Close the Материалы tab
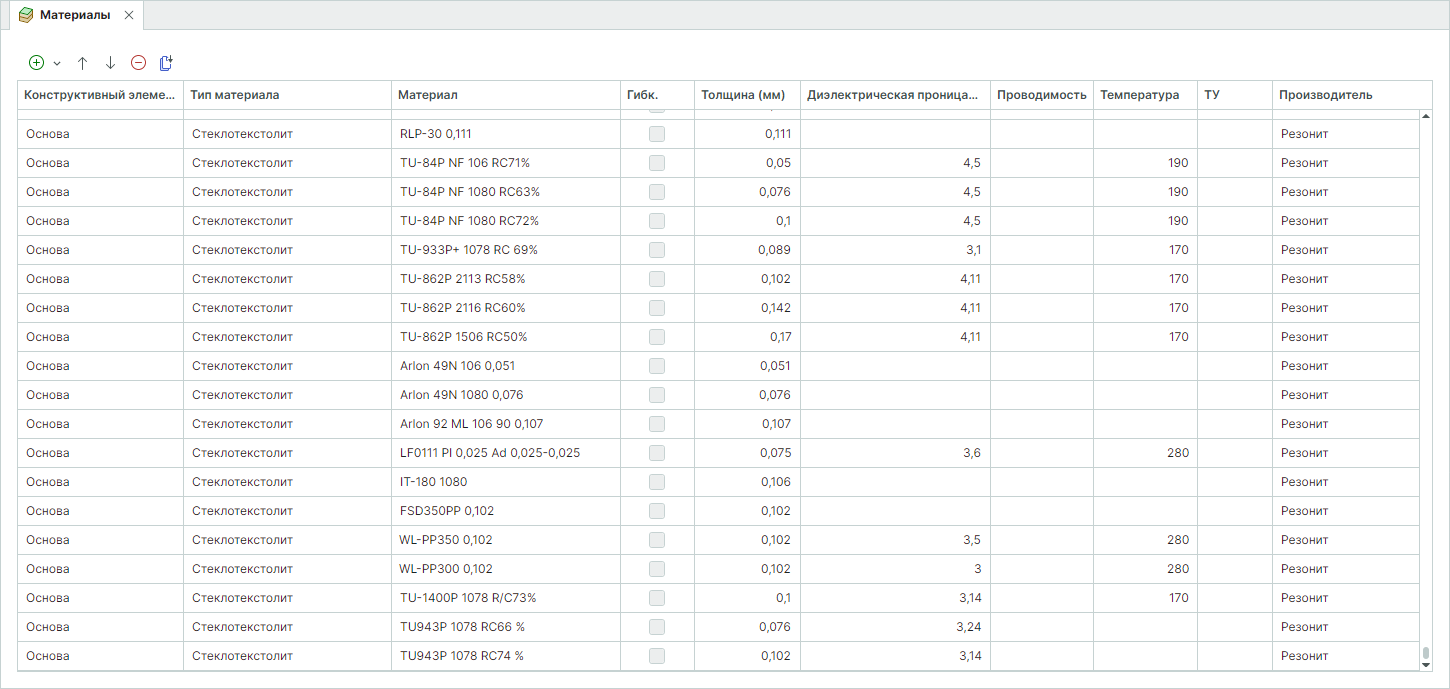This screenshot has height=689, width=1450. pos(129,15)
